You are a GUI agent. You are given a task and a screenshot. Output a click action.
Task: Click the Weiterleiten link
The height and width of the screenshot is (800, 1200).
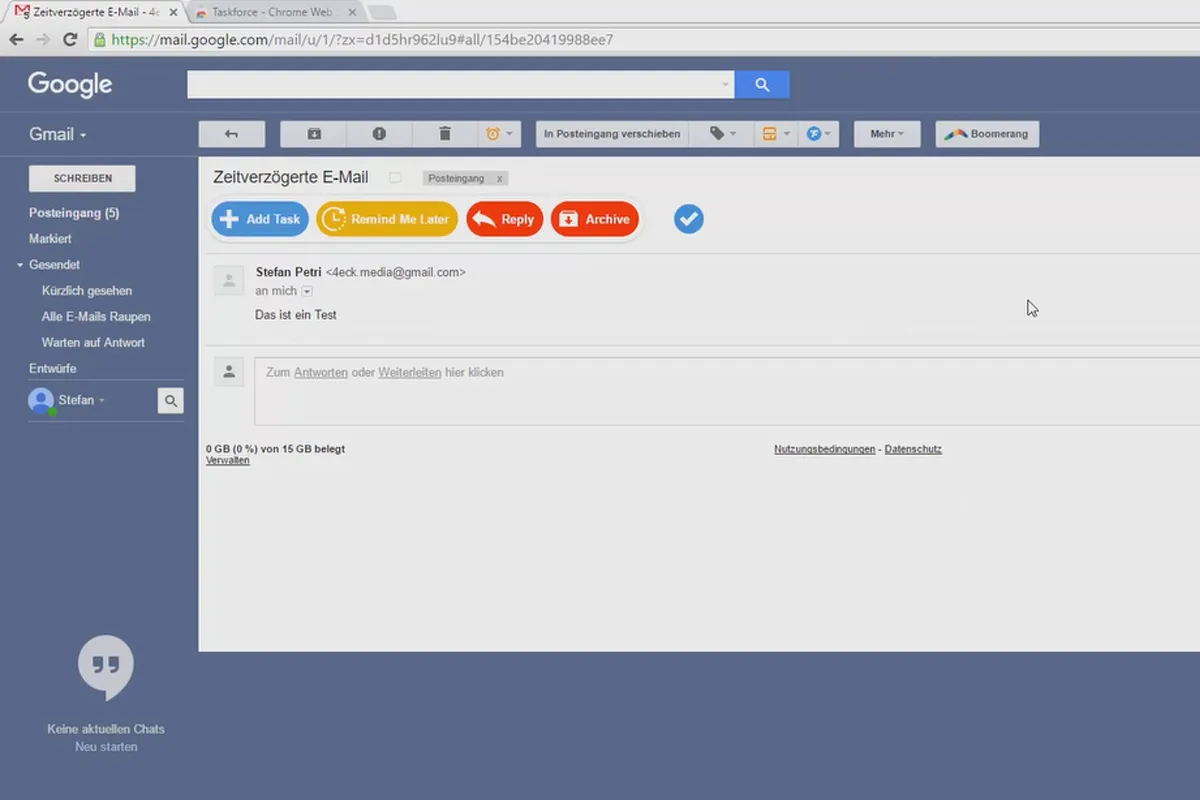pos(410,372)
